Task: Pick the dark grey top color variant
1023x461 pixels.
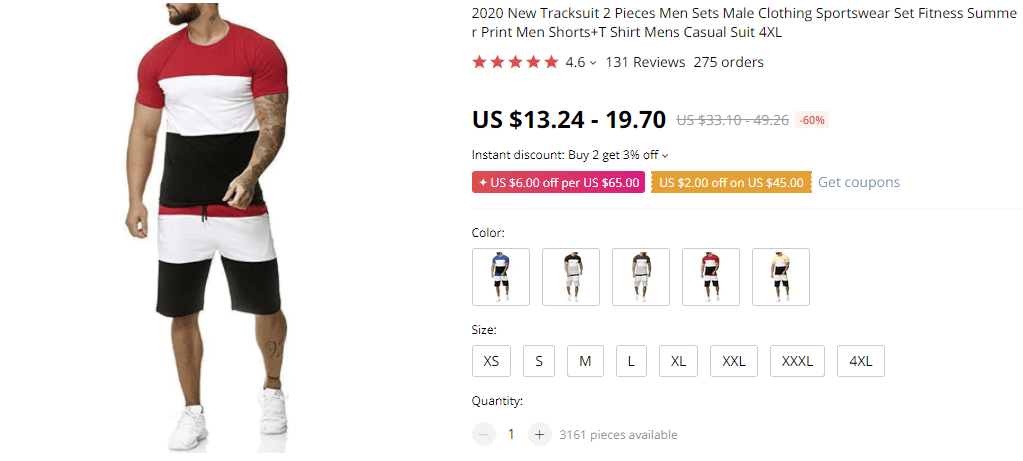Action: point(640,277)
